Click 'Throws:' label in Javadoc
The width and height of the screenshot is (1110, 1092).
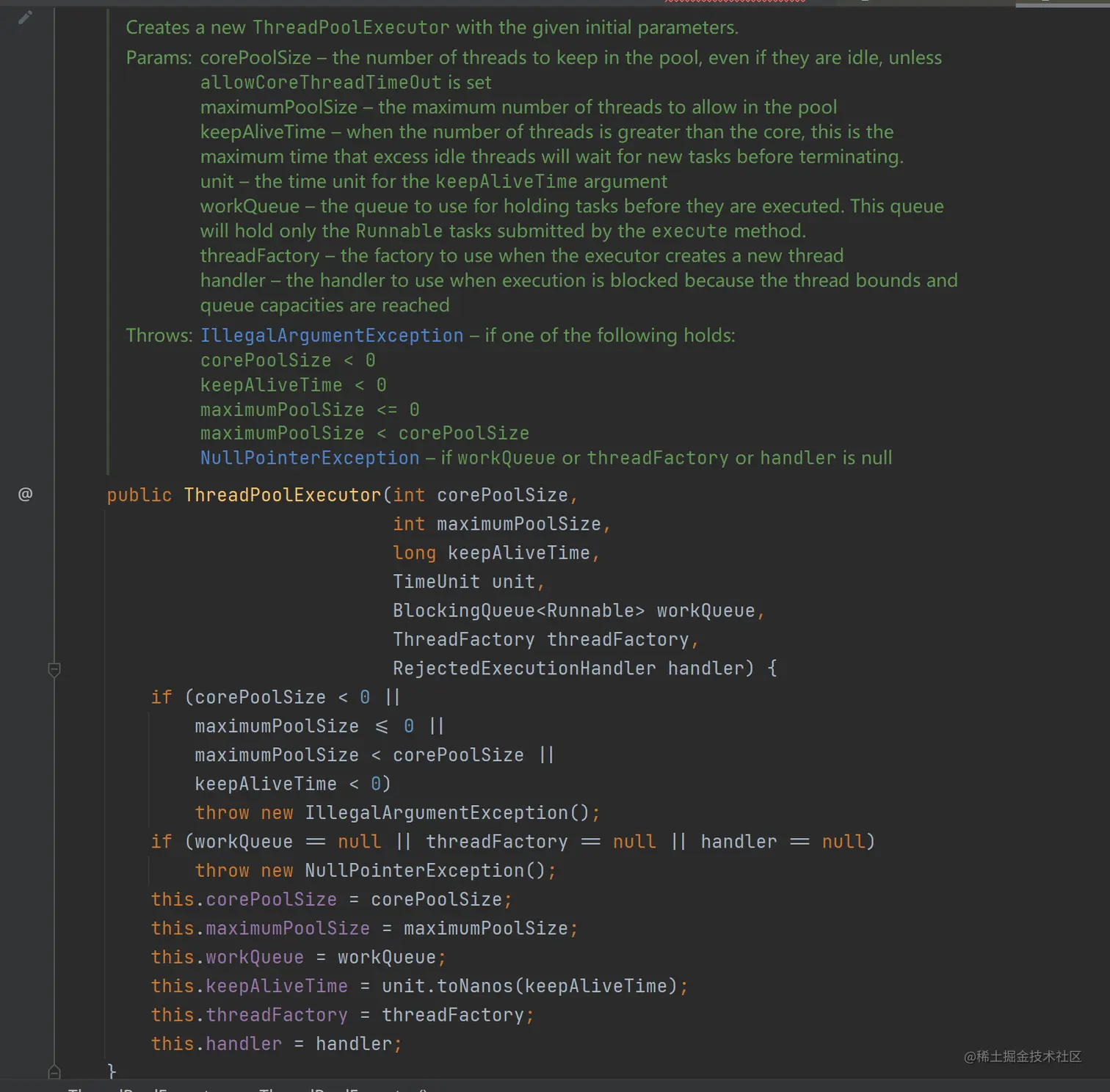[x=159, y=335]
